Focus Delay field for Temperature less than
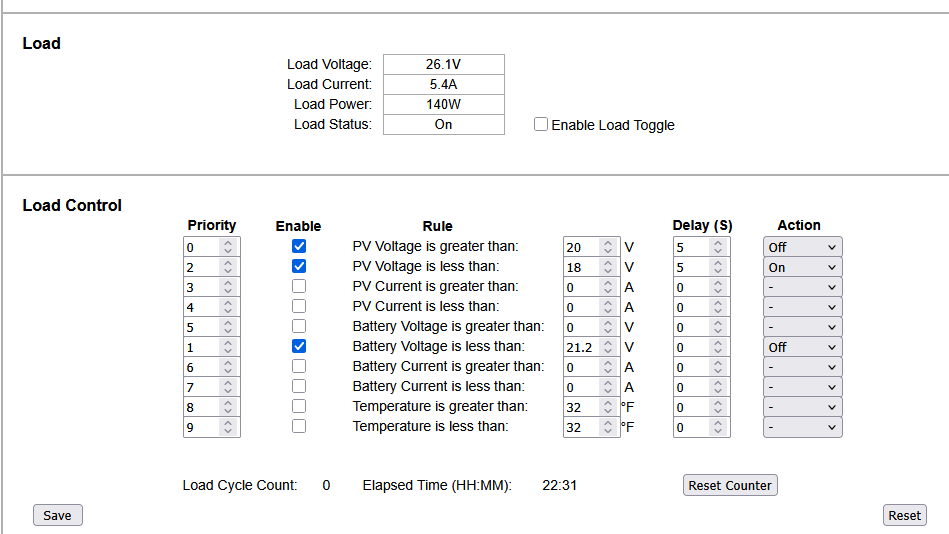This screenshot has width=949, height=534. pyautogui.click(x=701, y=427)
